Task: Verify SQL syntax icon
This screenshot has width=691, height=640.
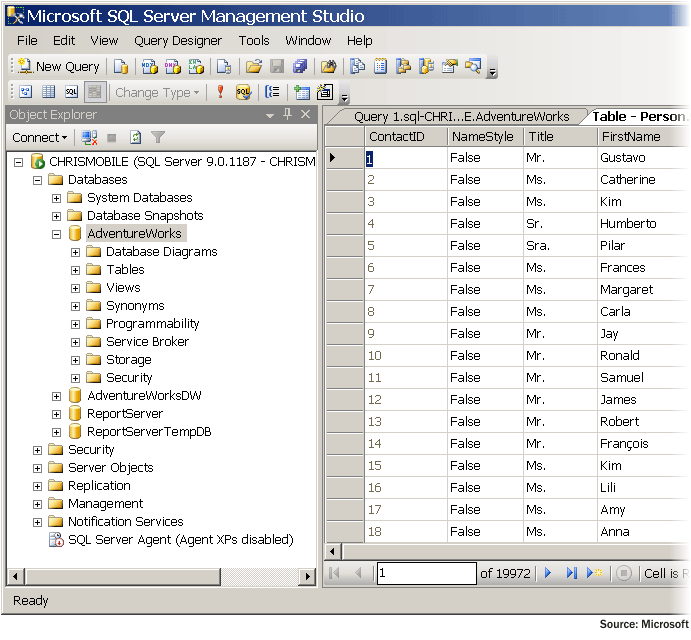Action: pyautogui.click(x=243, y=92)
